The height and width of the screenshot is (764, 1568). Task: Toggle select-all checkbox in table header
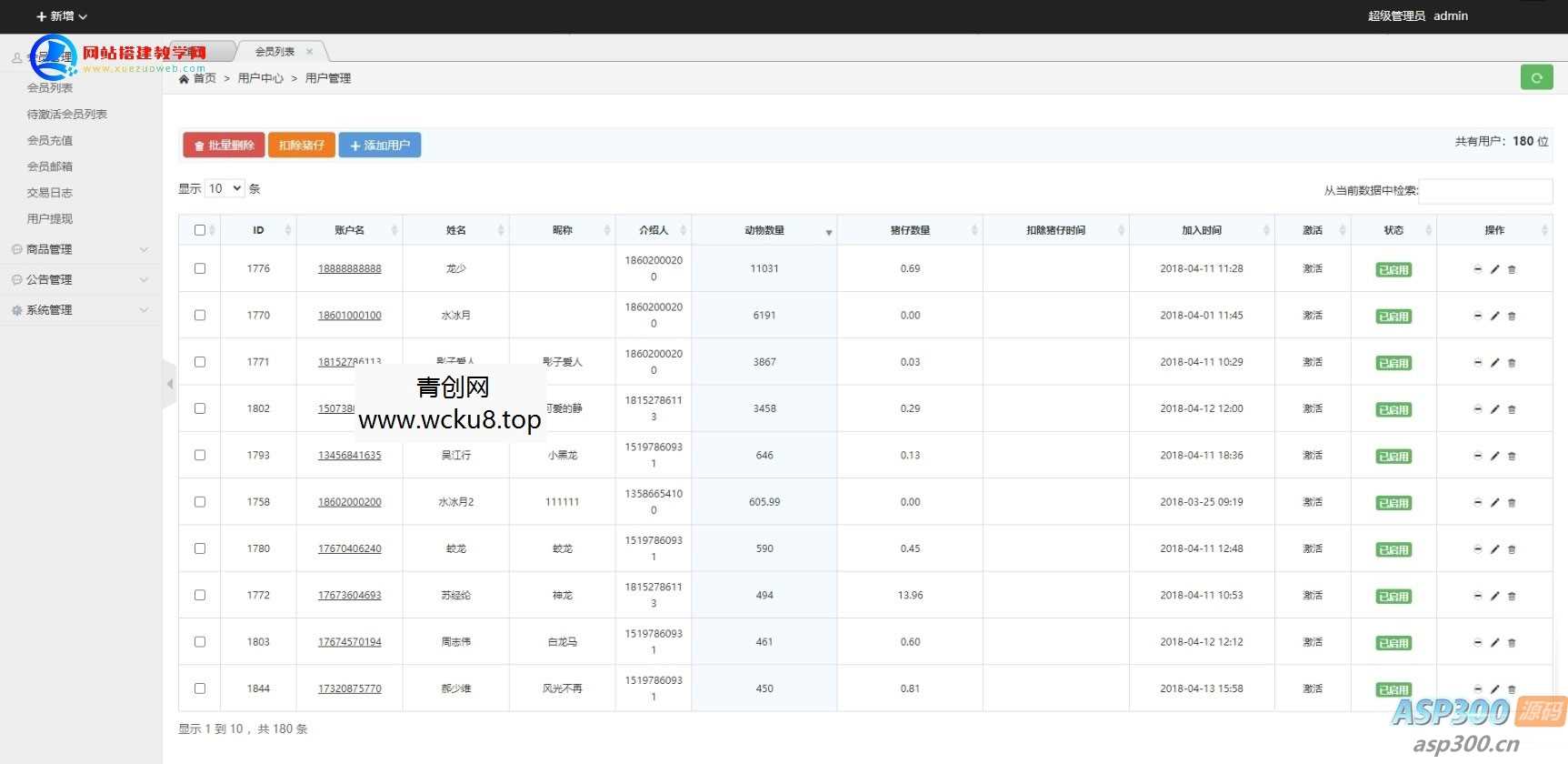click(x=200, y=230)
